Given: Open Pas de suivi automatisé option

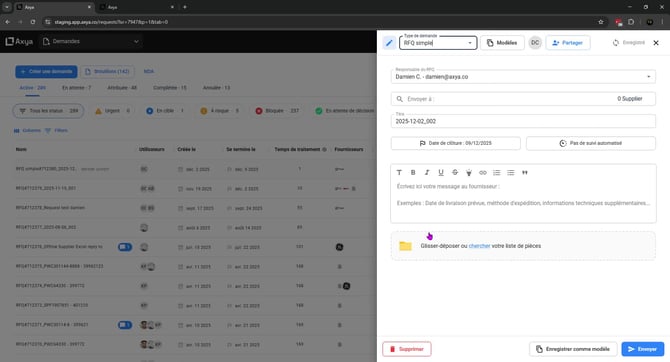Looking at the screenshot, I should point(591,143).
